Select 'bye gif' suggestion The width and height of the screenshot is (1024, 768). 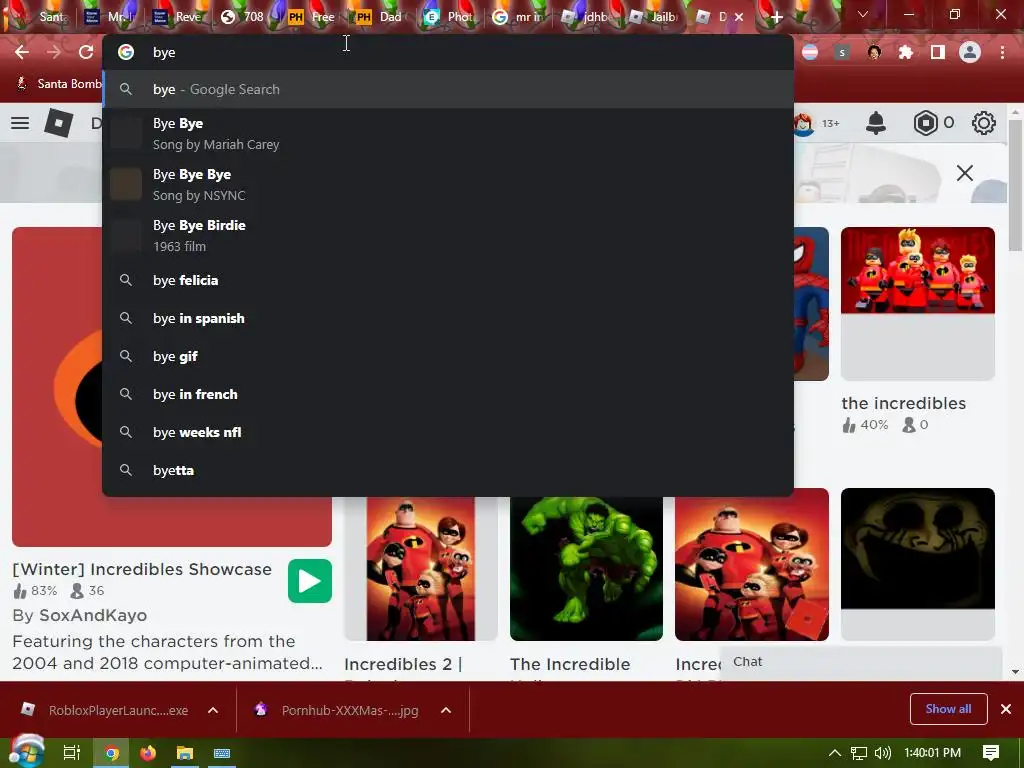tap(448, 356)
